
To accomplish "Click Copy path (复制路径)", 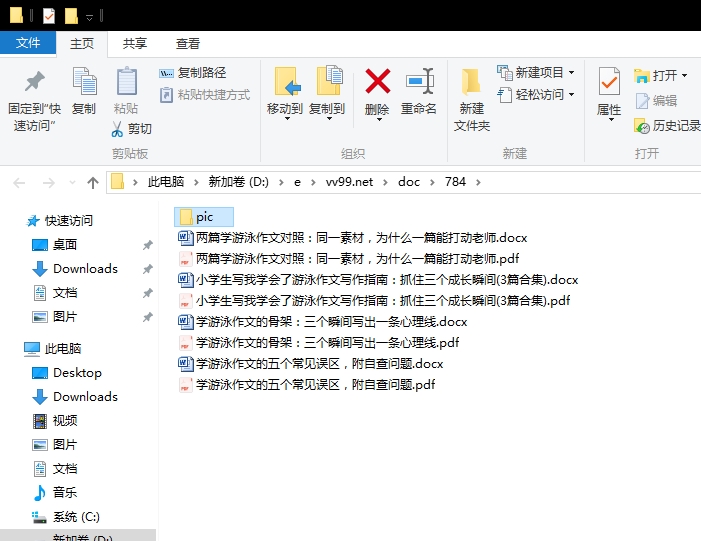I will [193, 72].
